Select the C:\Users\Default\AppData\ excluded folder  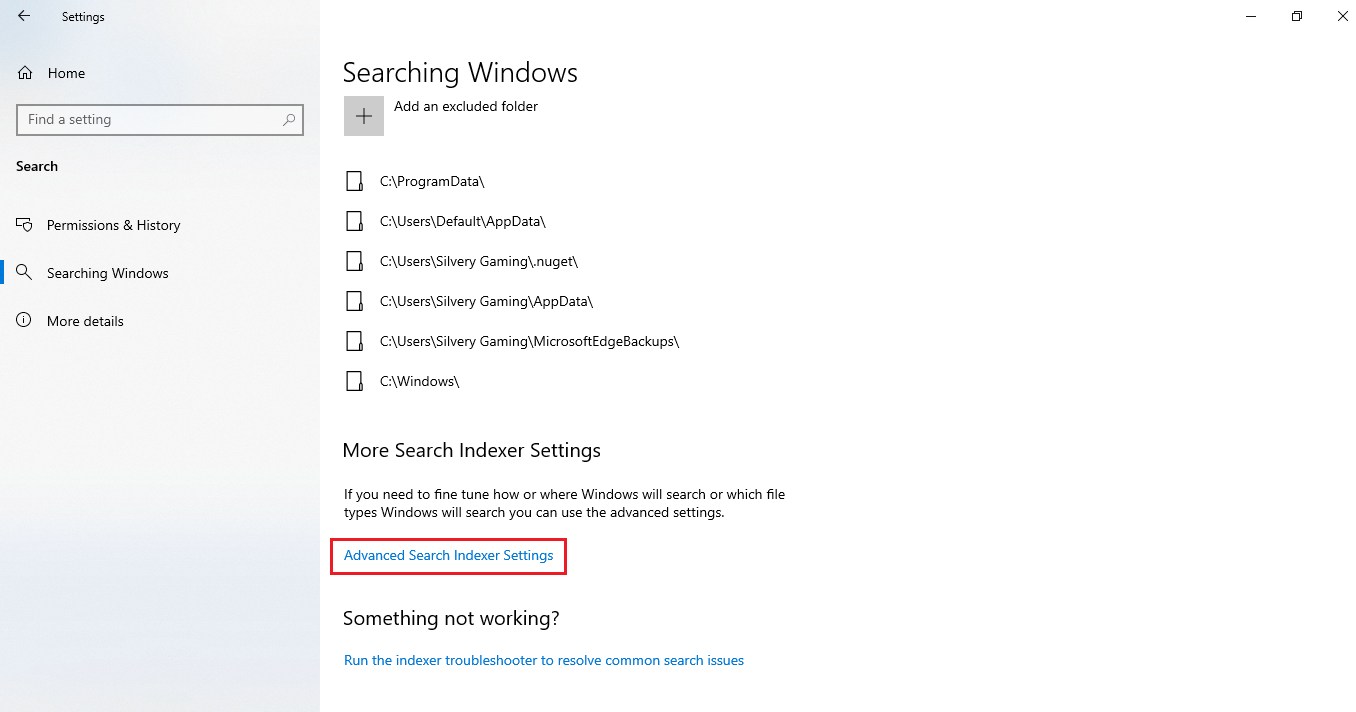pos(462,221)
